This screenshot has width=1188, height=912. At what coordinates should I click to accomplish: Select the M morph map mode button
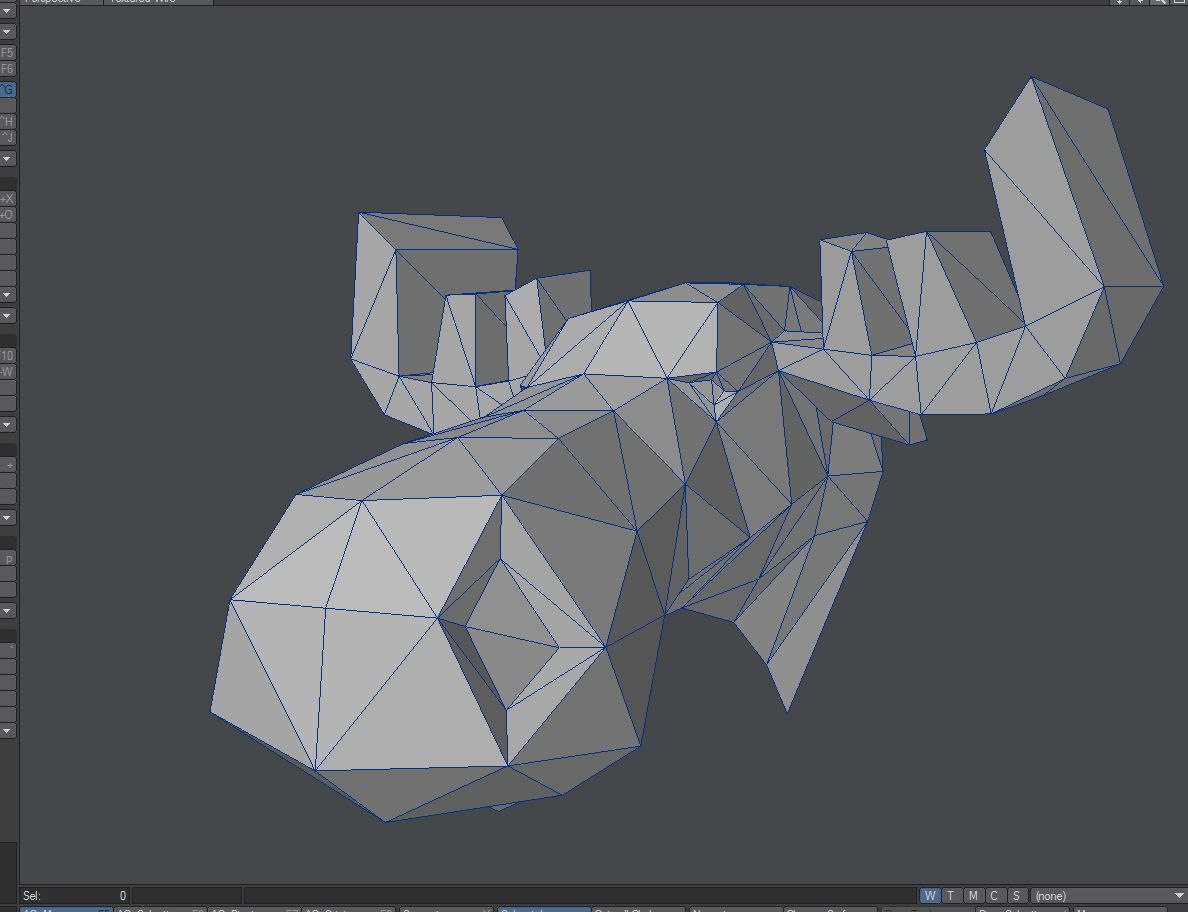[x=973, y=895]
